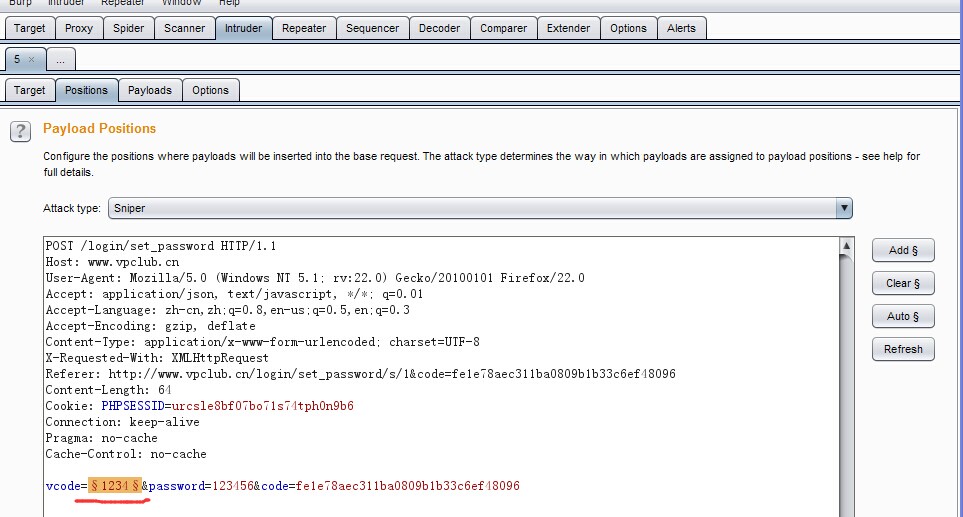
Task: Switch to the Proxy tab
Action: click(79, 28)
